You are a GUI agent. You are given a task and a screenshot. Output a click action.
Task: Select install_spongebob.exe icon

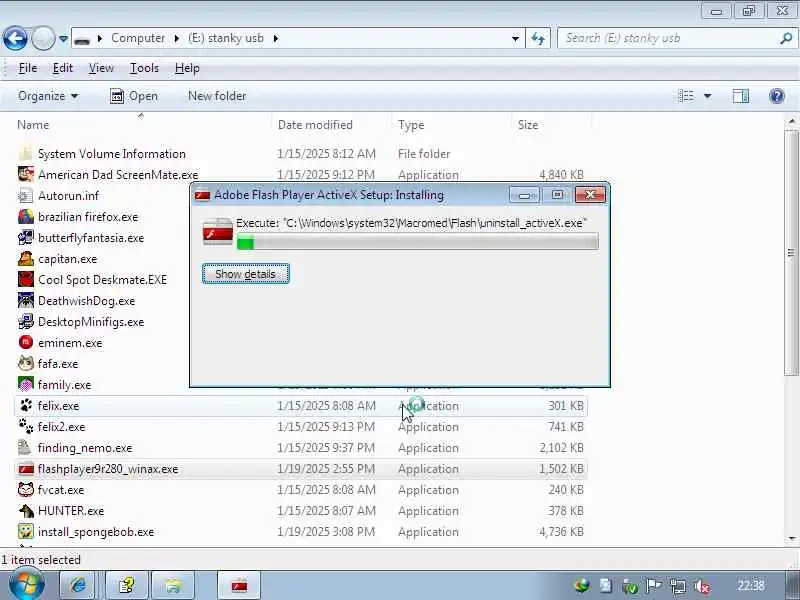[26, 532]
